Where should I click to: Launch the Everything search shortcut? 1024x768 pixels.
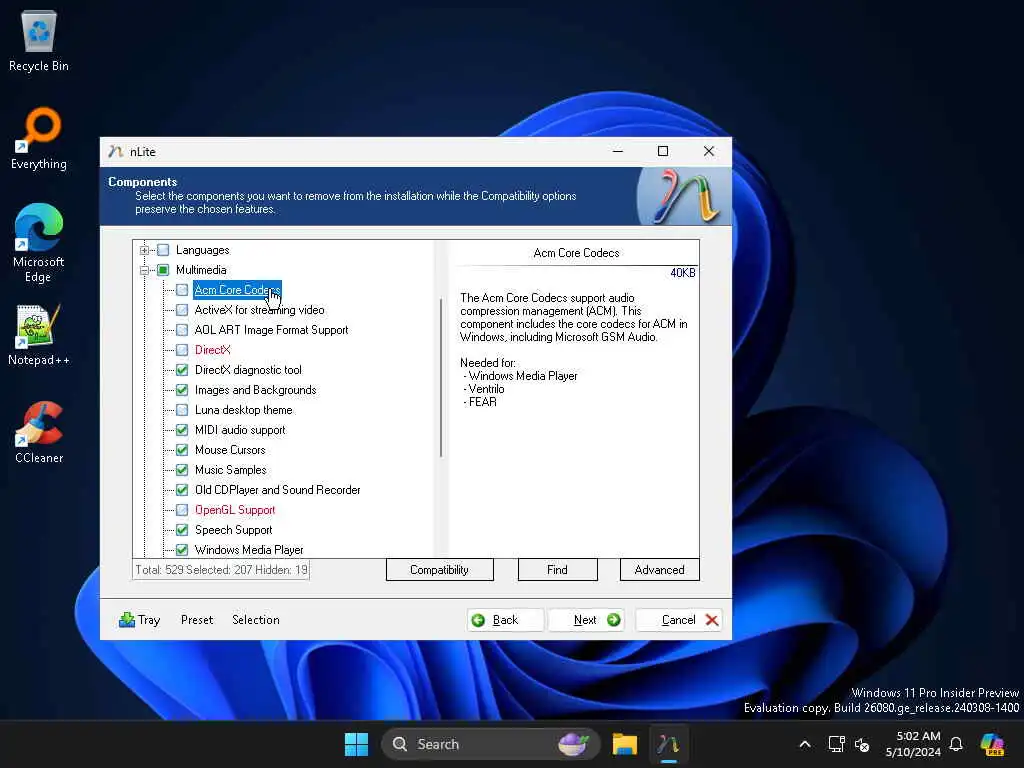(39, 139)
